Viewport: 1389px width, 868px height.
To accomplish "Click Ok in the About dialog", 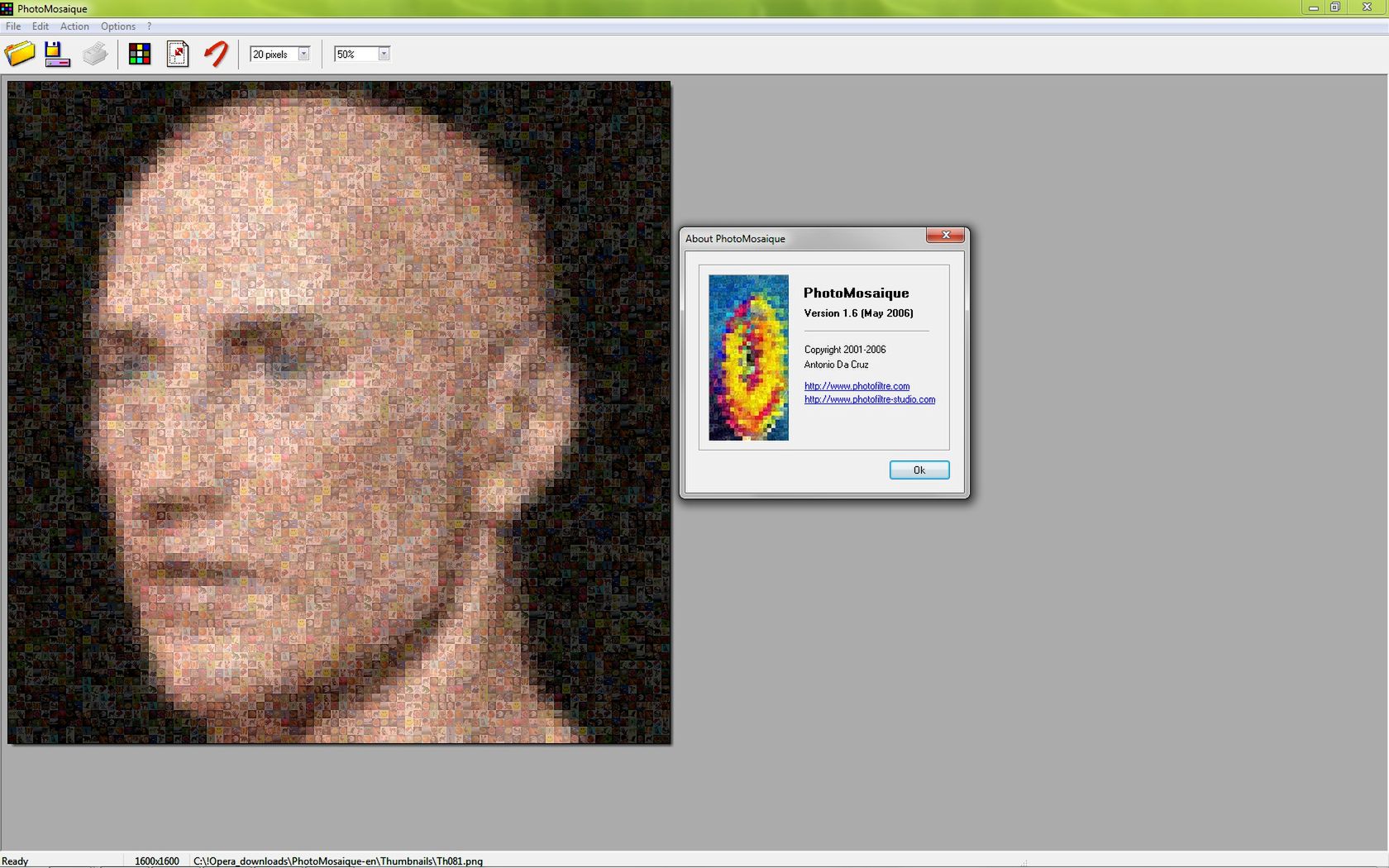I will coord(919,470).
